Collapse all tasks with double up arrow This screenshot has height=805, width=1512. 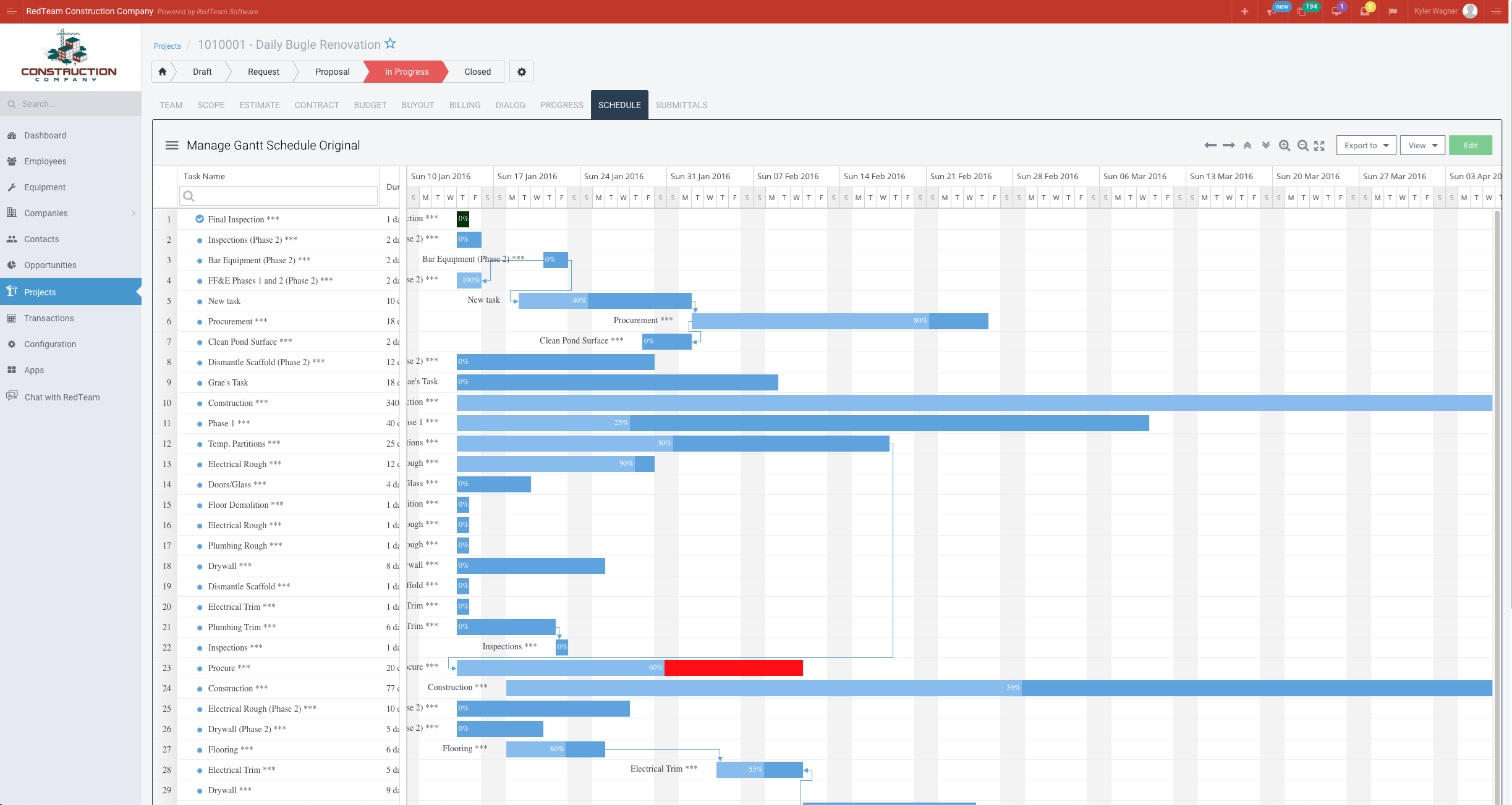(x=1247, y=145)
